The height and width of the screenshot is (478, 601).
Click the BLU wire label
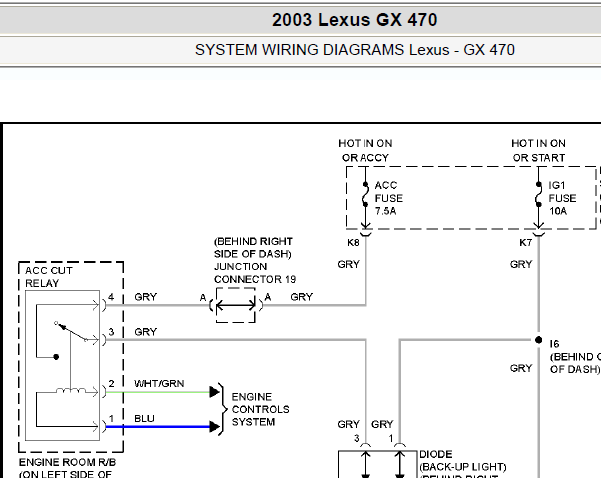144,419
